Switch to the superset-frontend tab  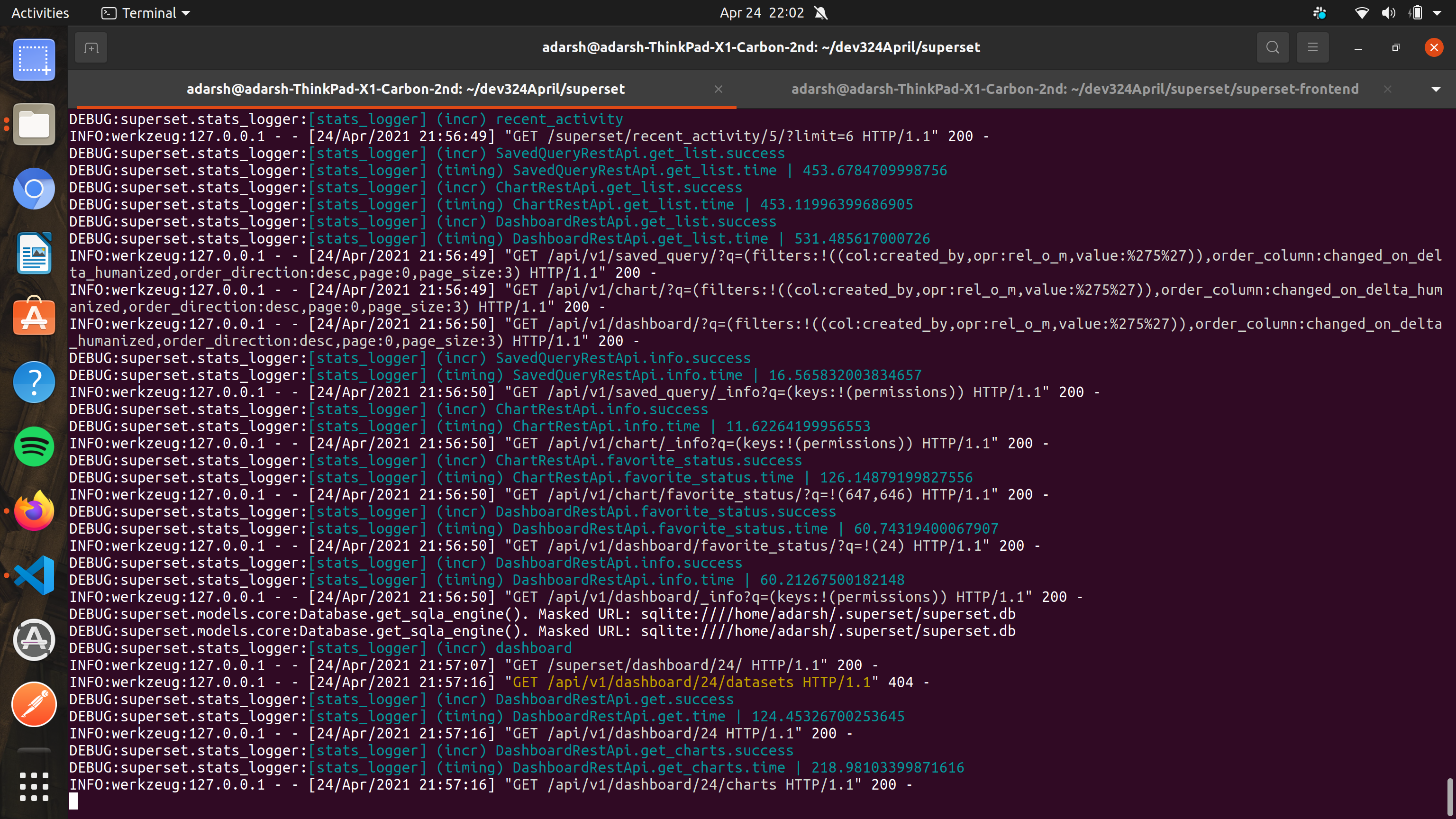point(1074,89)
